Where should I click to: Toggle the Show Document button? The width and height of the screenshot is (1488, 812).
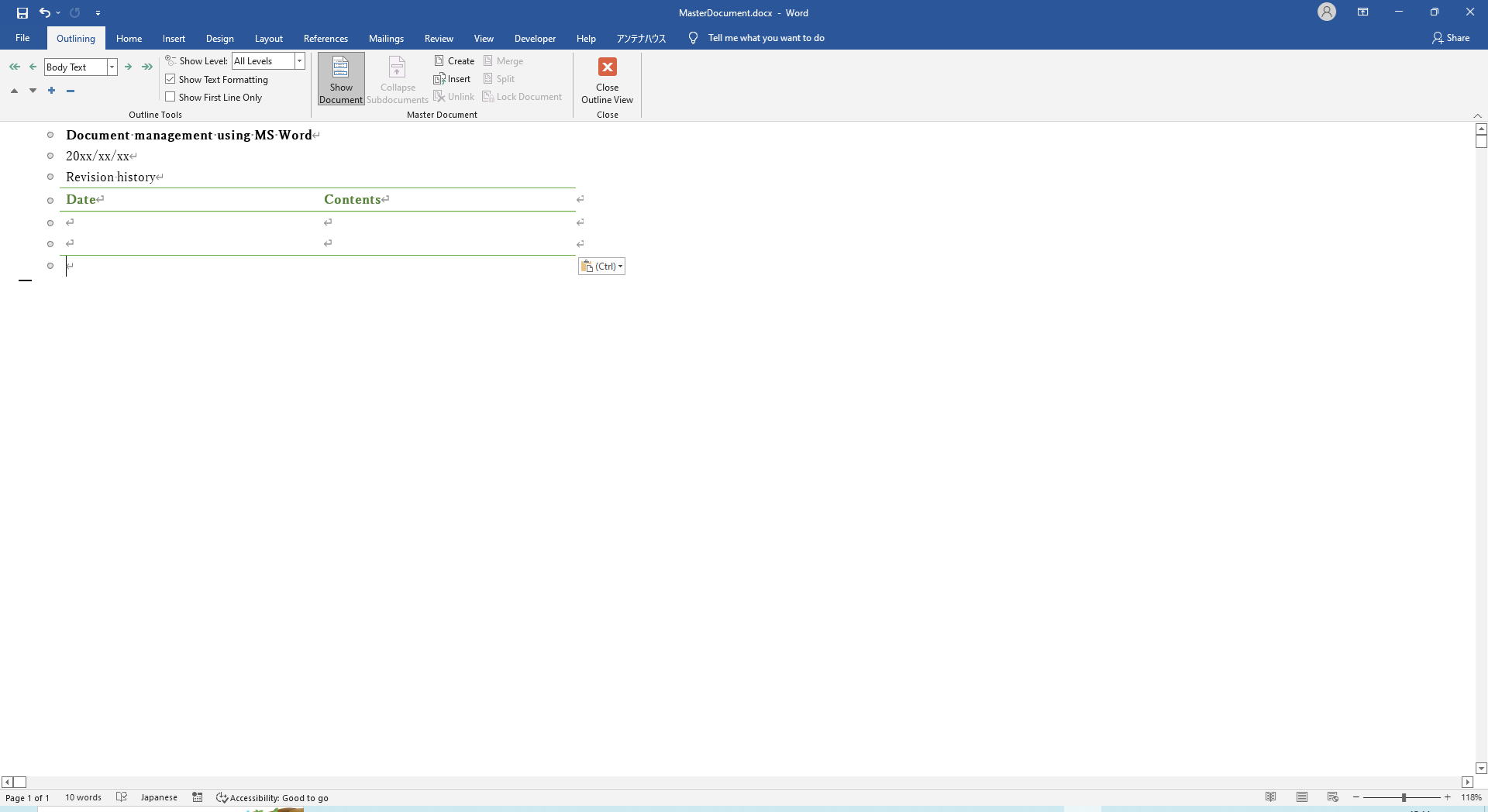pyautogui.click(x=341, y=79)
